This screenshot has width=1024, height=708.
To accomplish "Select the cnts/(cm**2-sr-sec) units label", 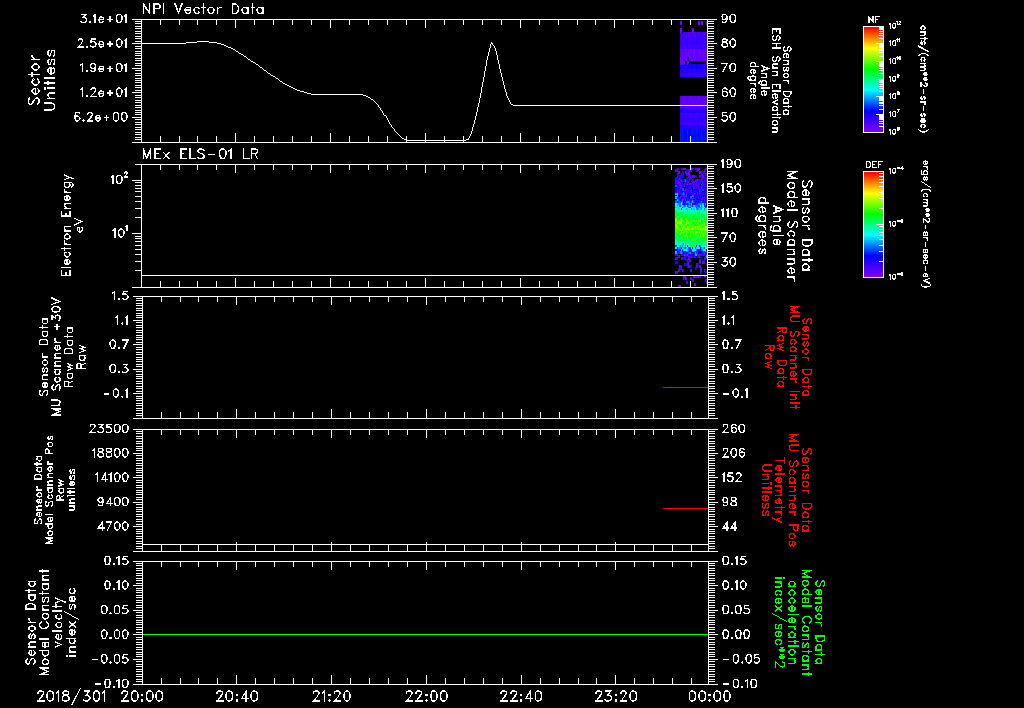I will [x=923, y=78].
